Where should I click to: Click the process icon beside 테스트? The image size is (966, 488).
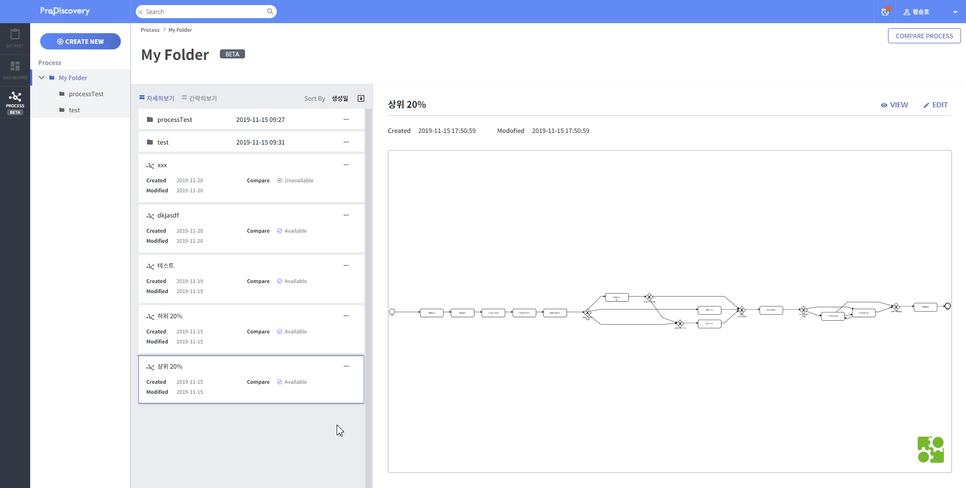[x=150, y=266]
